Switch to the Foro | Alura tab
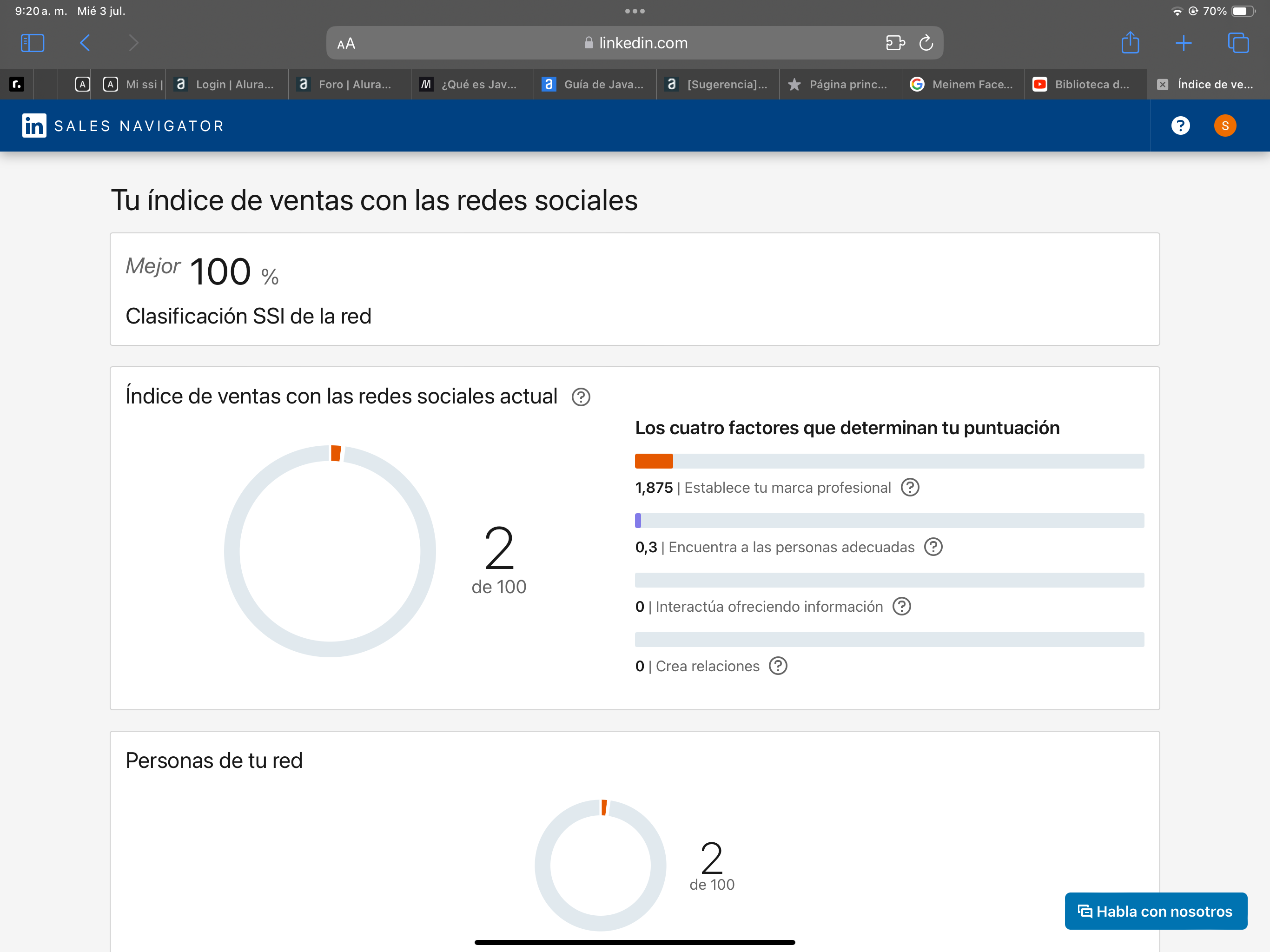The height and width of the screenshot is (952, 1270). [x=350, y=85]
